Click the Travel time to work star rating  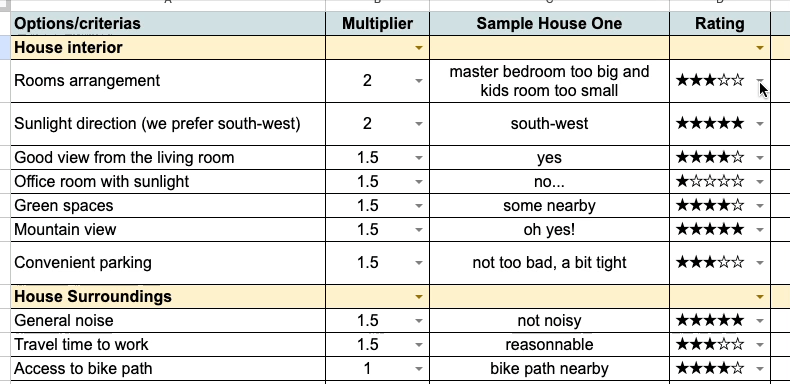point(709,345)
